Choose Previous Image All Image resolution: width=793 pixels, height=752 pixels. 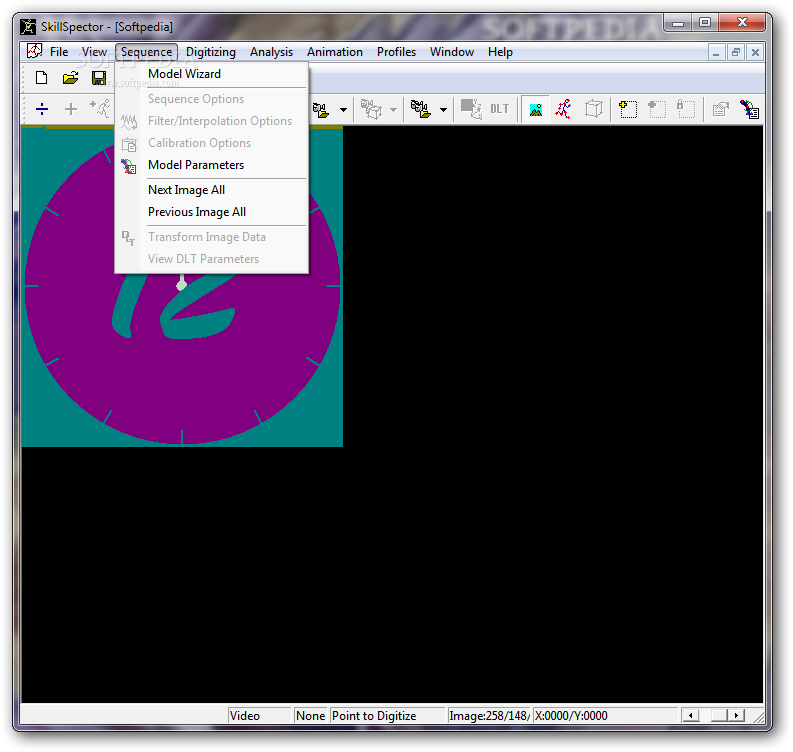click(x=211, y=212)
